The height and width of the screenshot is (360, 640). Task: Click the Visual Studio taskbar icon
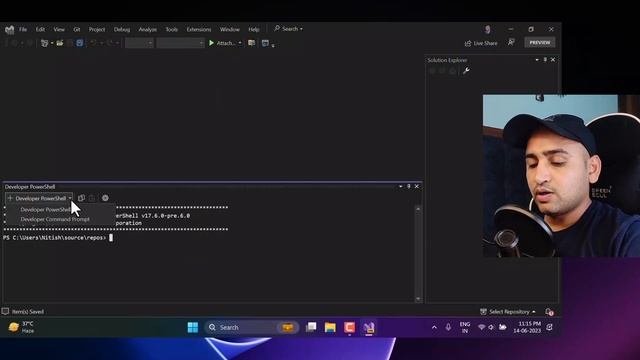(369, 327)
